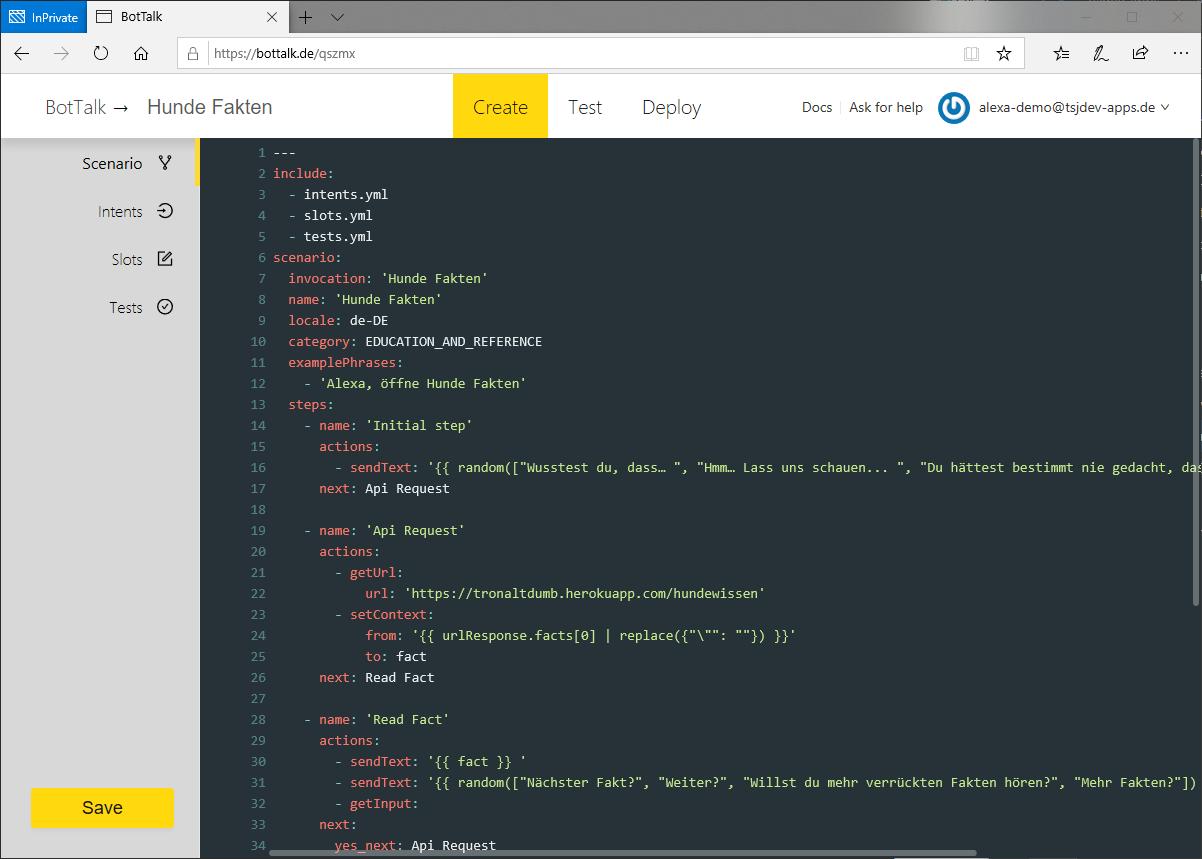1202x859 pixels.
Task: Go to browser home page icon
Action: 141,54
